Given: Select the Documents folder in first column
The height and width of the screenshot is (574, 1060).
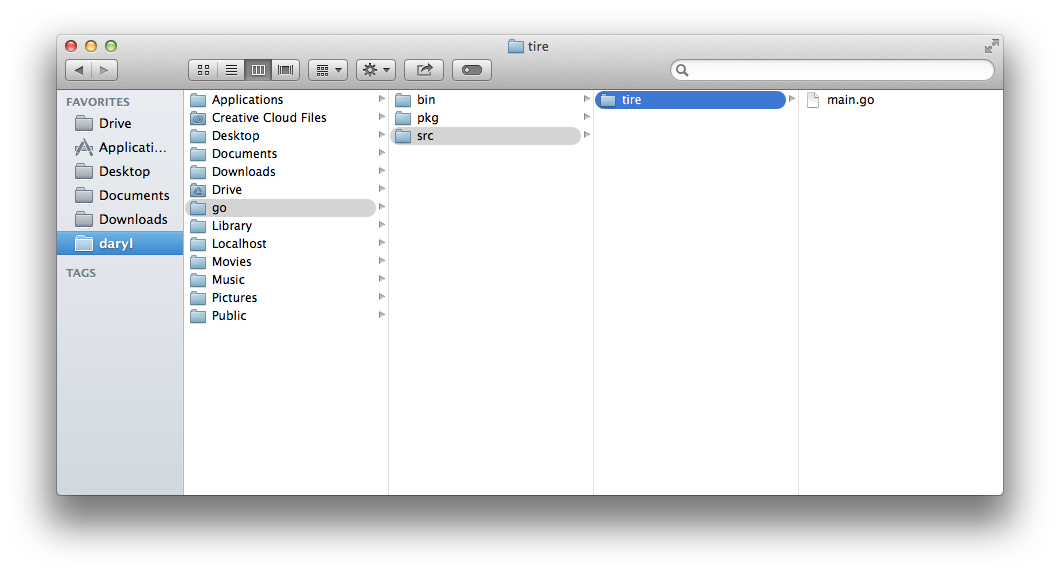Looking at the screenshot, I should 281,154.
